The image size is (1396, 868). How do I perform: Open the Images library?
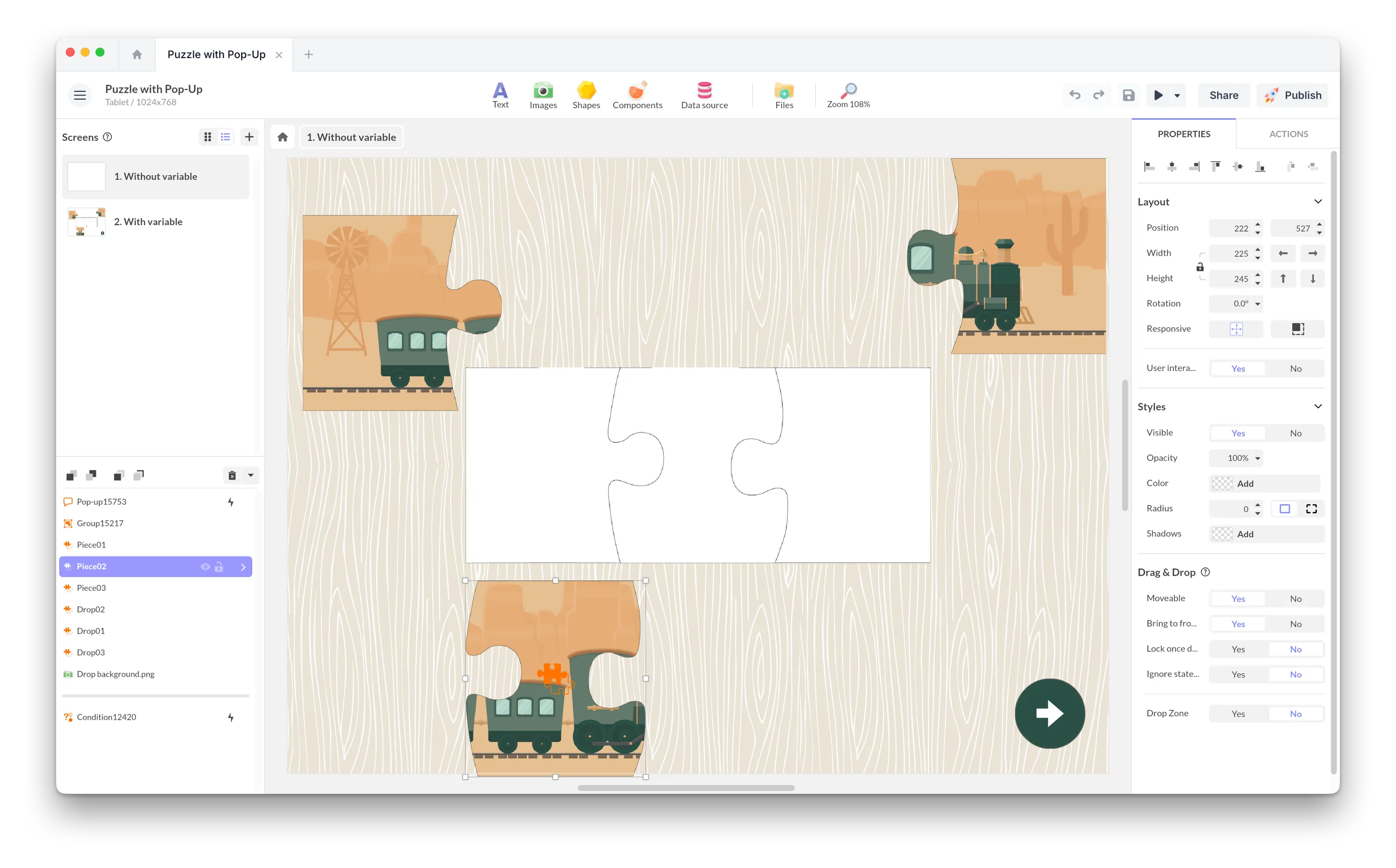pos(543,95)
